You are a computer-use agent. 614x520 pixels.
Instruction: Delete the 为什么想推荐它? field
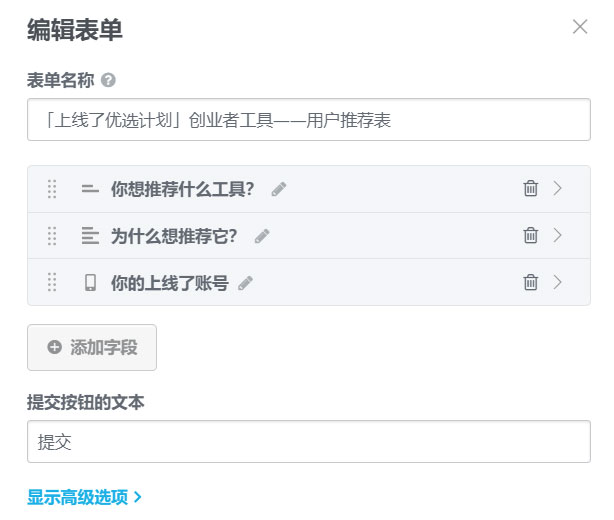click(x=531, y=235)
